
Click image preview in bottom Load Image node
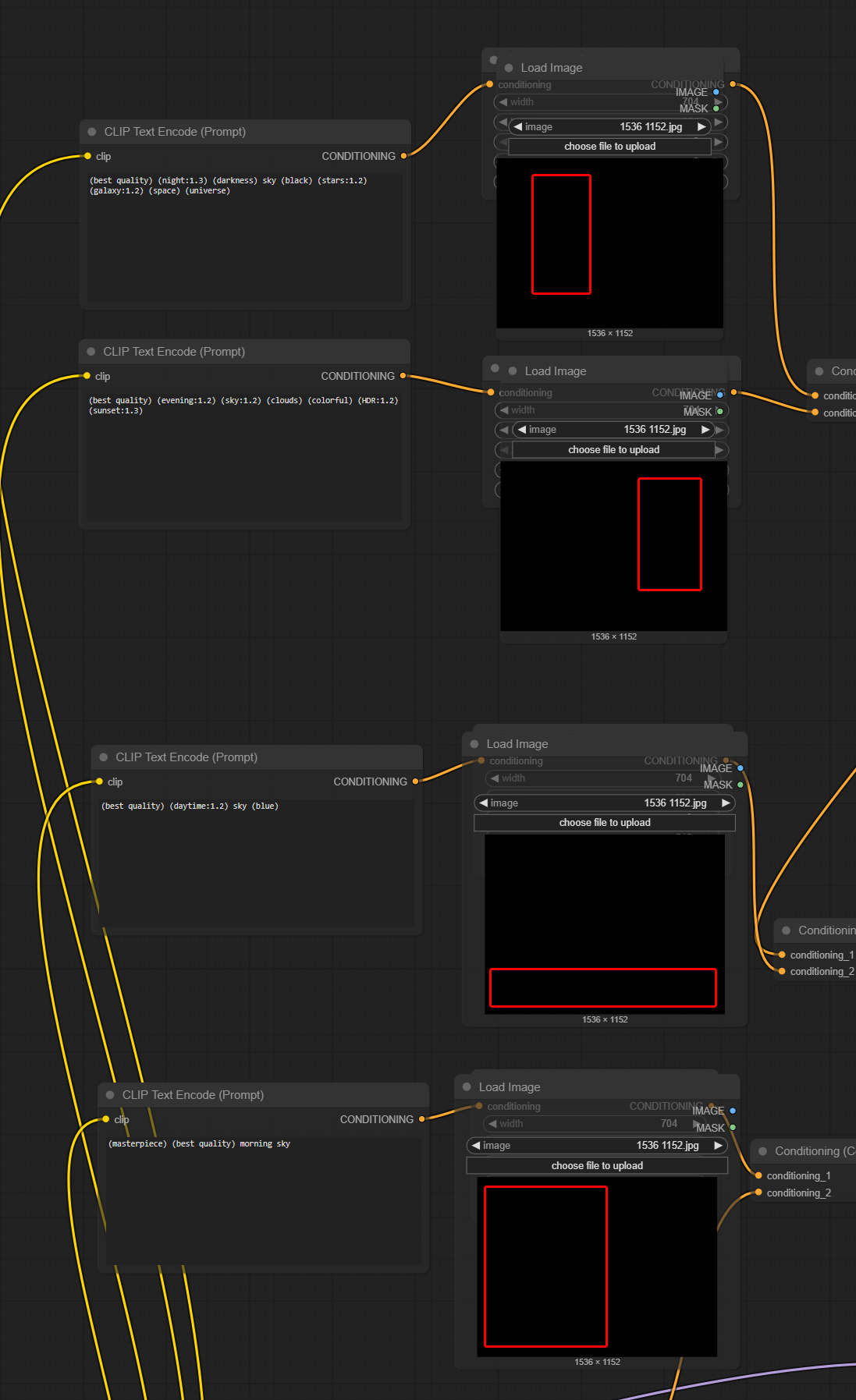597,1267
